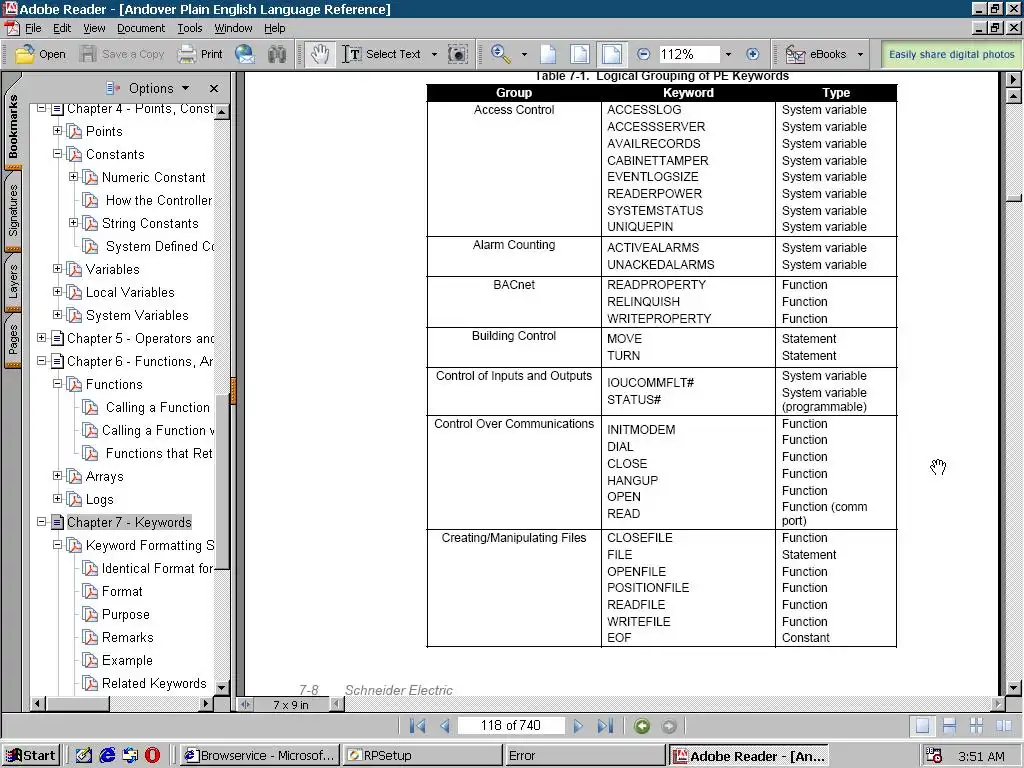
Task: Open the zoom percentage dropdown arrow
Action: pyautogui.click(x=728, y=54)
